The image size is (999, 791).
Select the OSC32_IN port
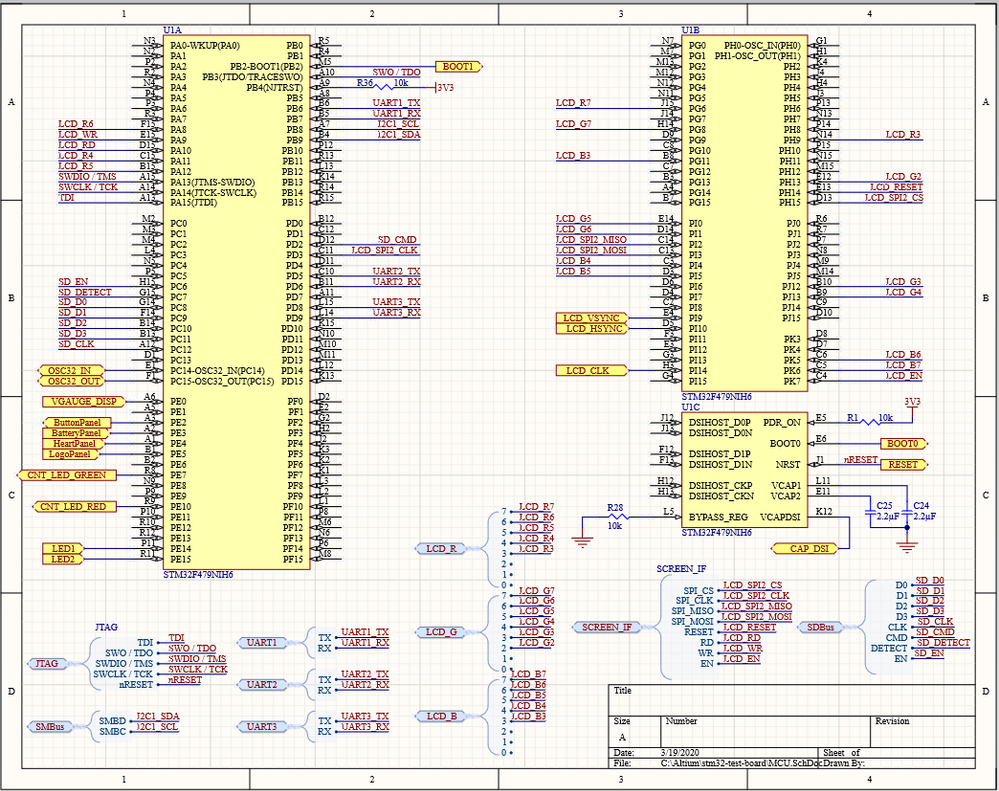[x=69, y=371]
